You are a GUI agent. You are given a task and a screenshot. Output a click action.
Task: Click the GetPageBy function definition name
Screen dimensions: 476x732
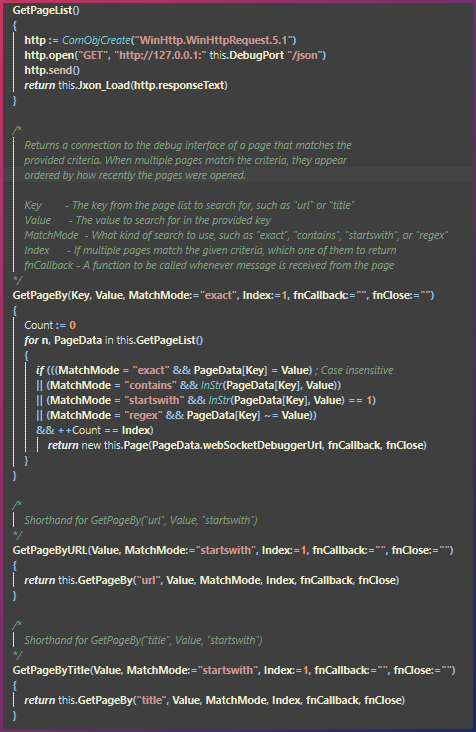(x=40, y=295)
